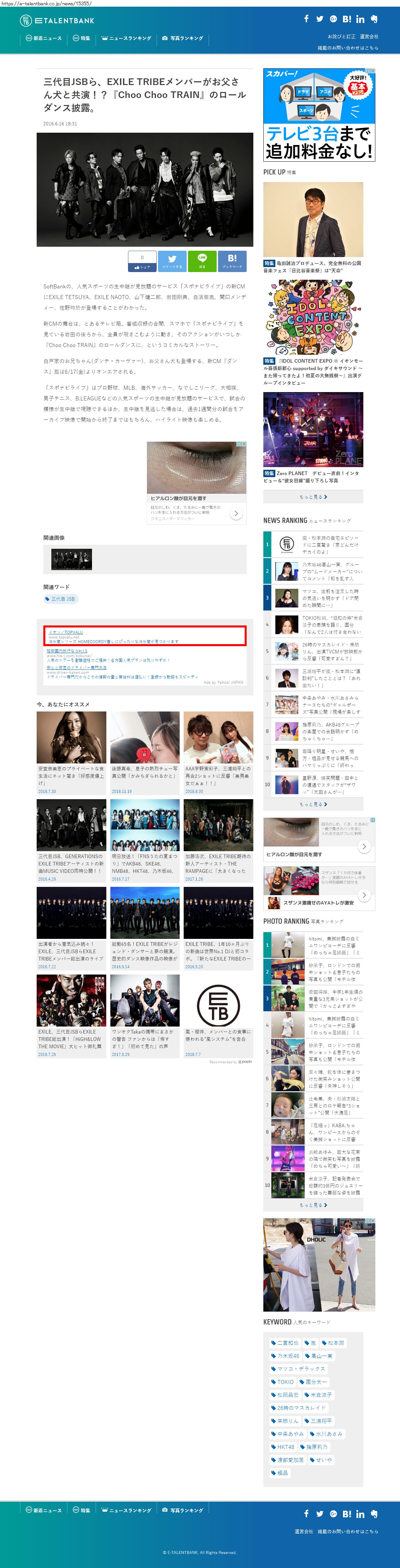Open recommended article AAA宇野実彩子
Image resolution: width=400 pixels, height=1568 pixels.
coord(219,752)
